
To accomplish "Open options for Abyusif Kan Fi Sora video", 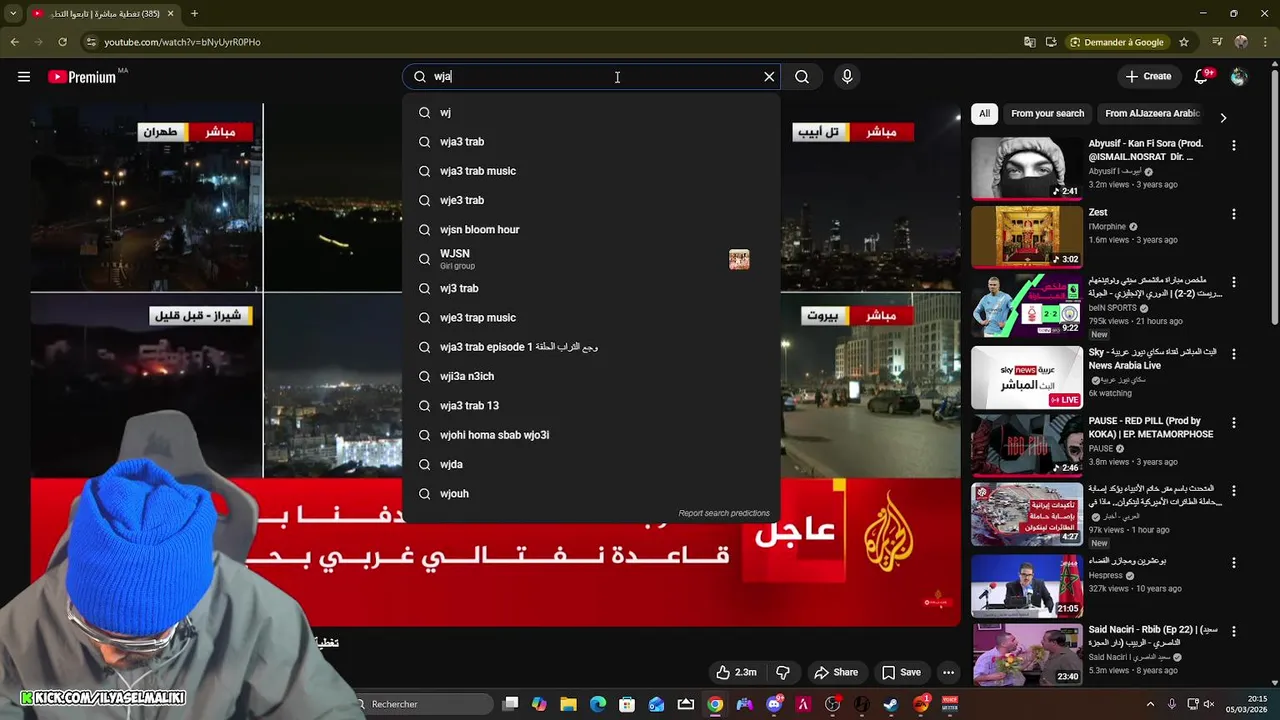I will (x=1233, y=145).
